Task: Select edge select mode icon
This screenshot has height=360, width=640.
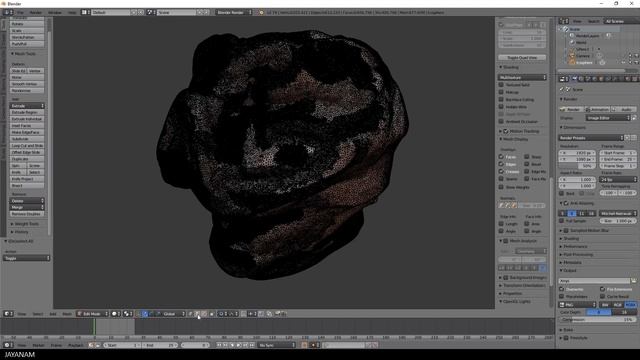Action: (197, 314)
